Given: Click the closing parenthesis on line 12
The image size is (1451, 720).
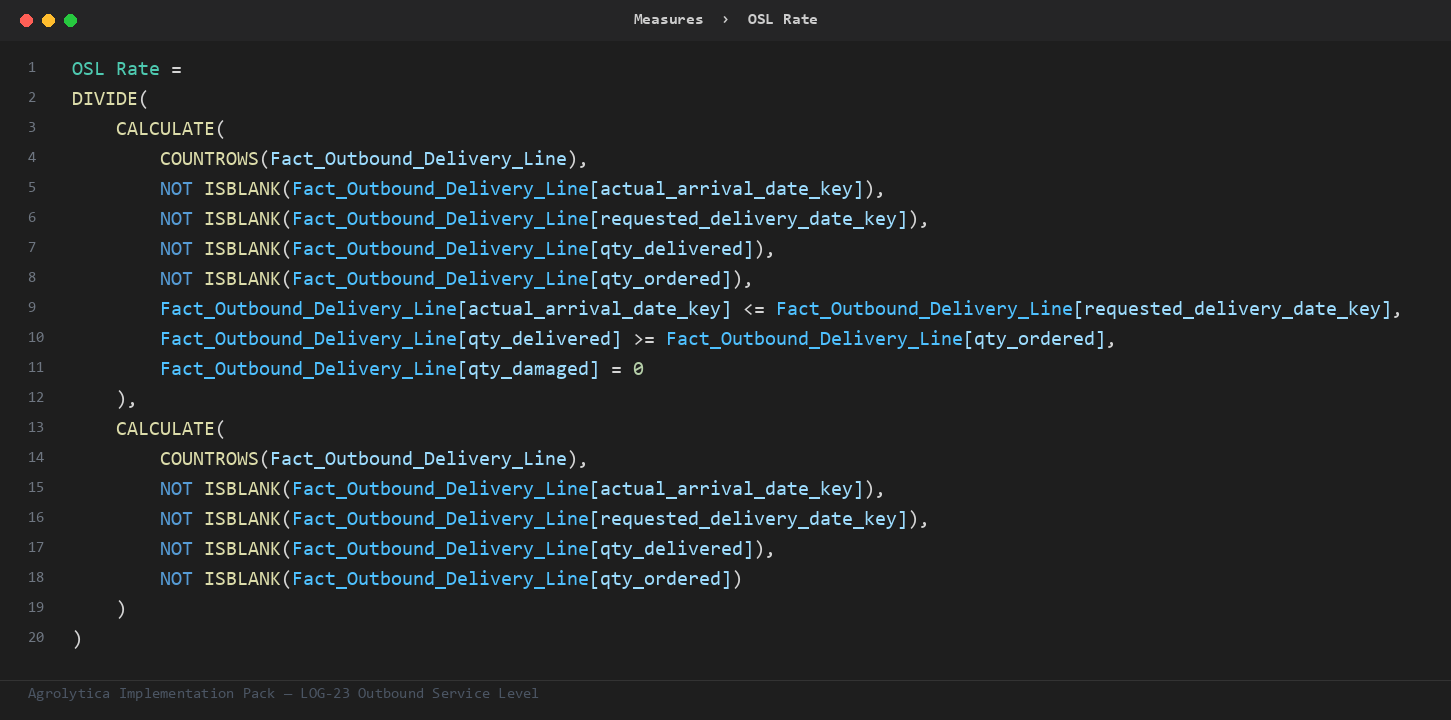Looking at the screenshot, I should (121, 399).
